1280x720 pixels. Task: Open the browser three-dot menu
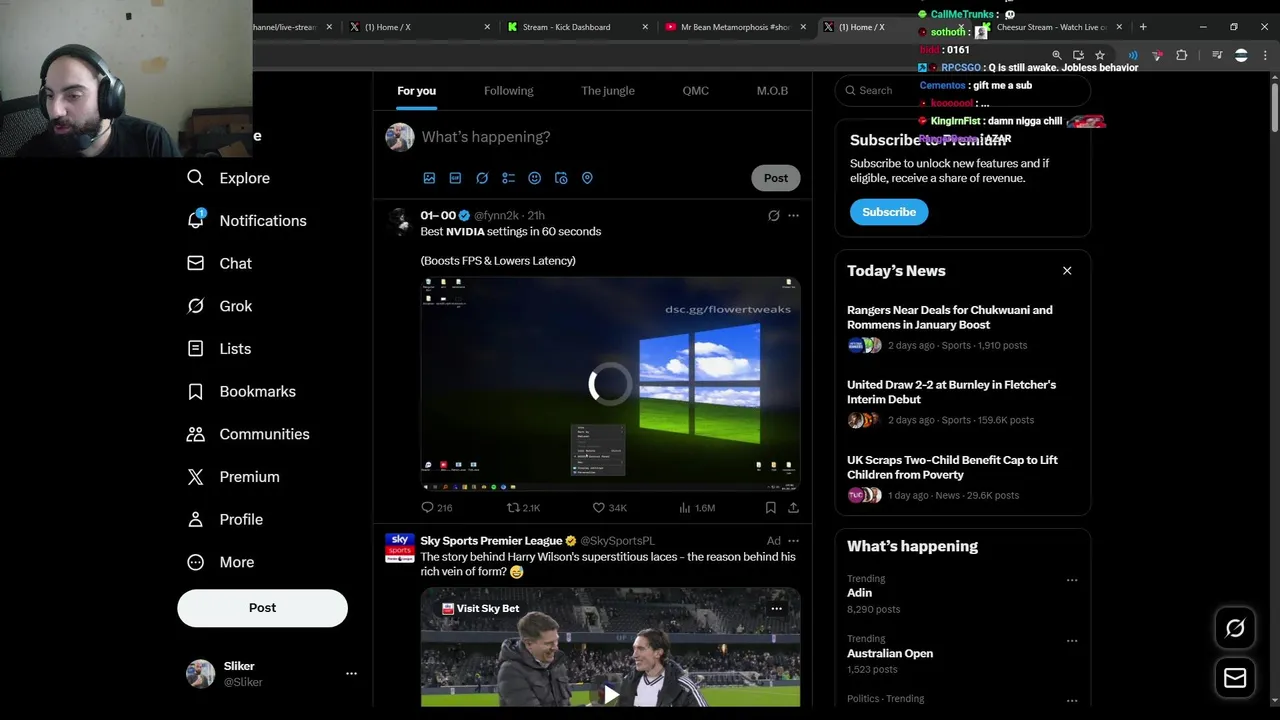click(x=1265, y=56)
